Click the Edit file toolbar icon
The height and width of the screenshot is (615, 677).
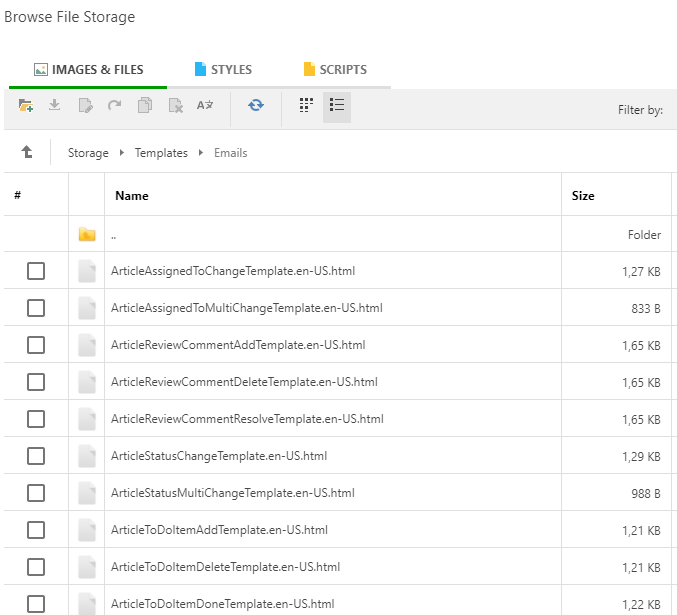click(x=85, y=105)
